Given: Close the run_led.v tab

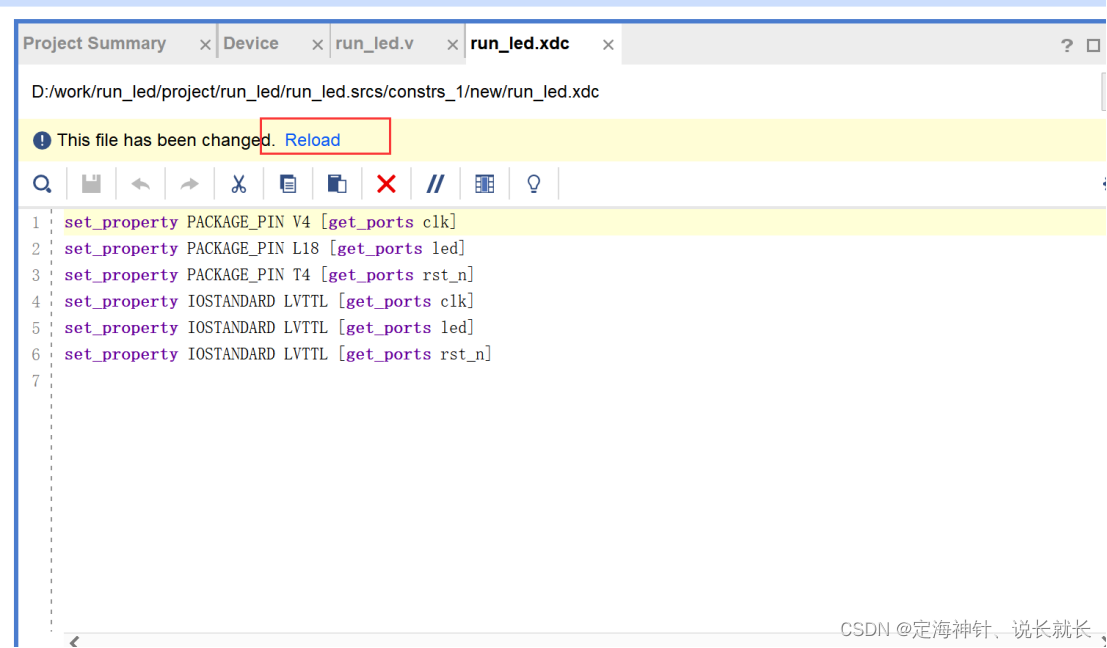Looking at the screenshot, I should pyautogui.click(x=453, y=44).
